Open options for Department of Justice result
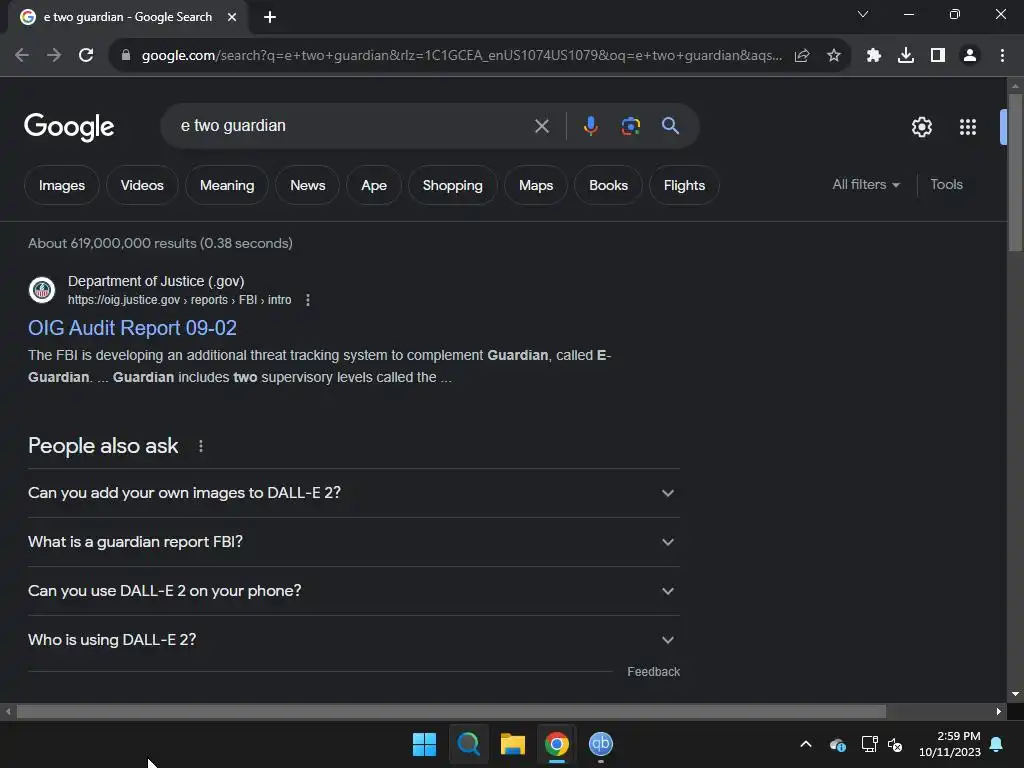 [x=308, y=300]
